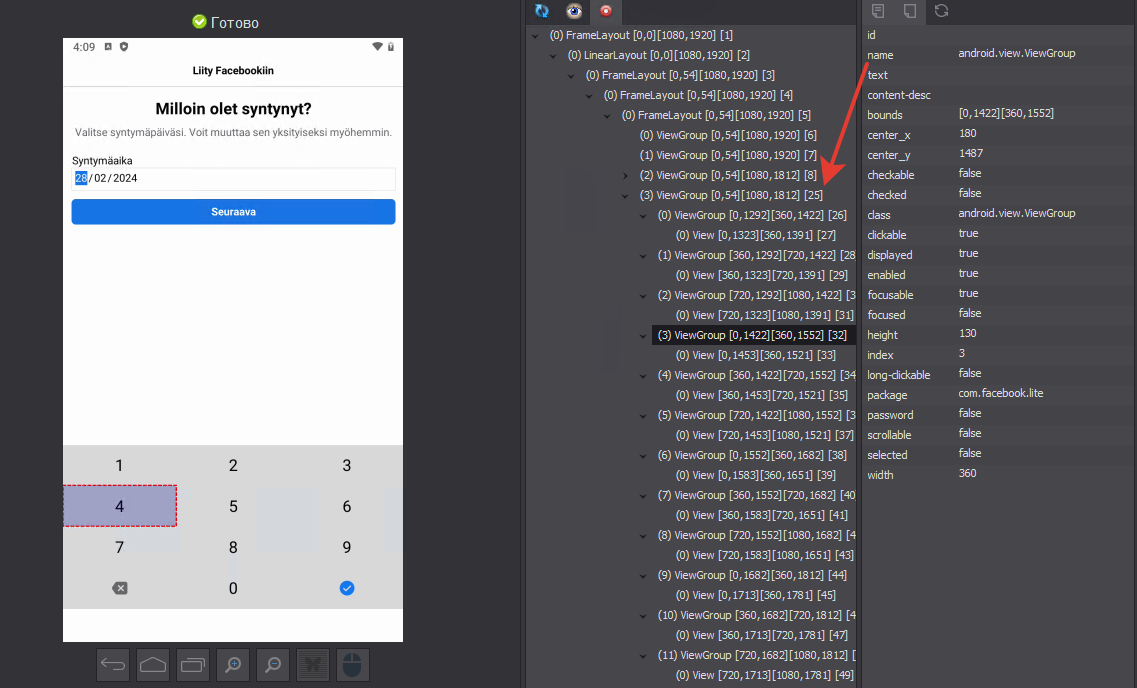Click the blue Seuraava button
The image size is (1137, 688).
click(x=233, y=212)
